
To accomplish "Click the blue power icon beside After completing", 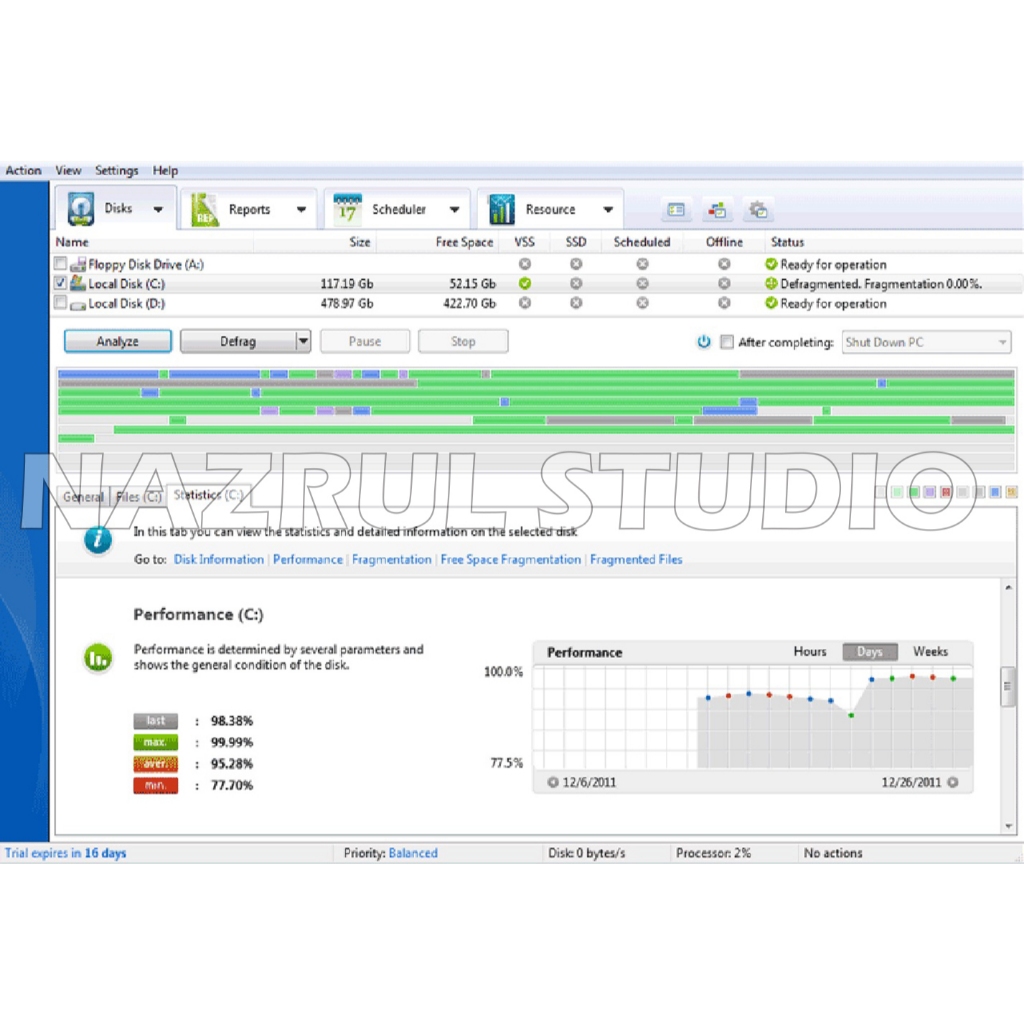I will click(x=704, y=342).
